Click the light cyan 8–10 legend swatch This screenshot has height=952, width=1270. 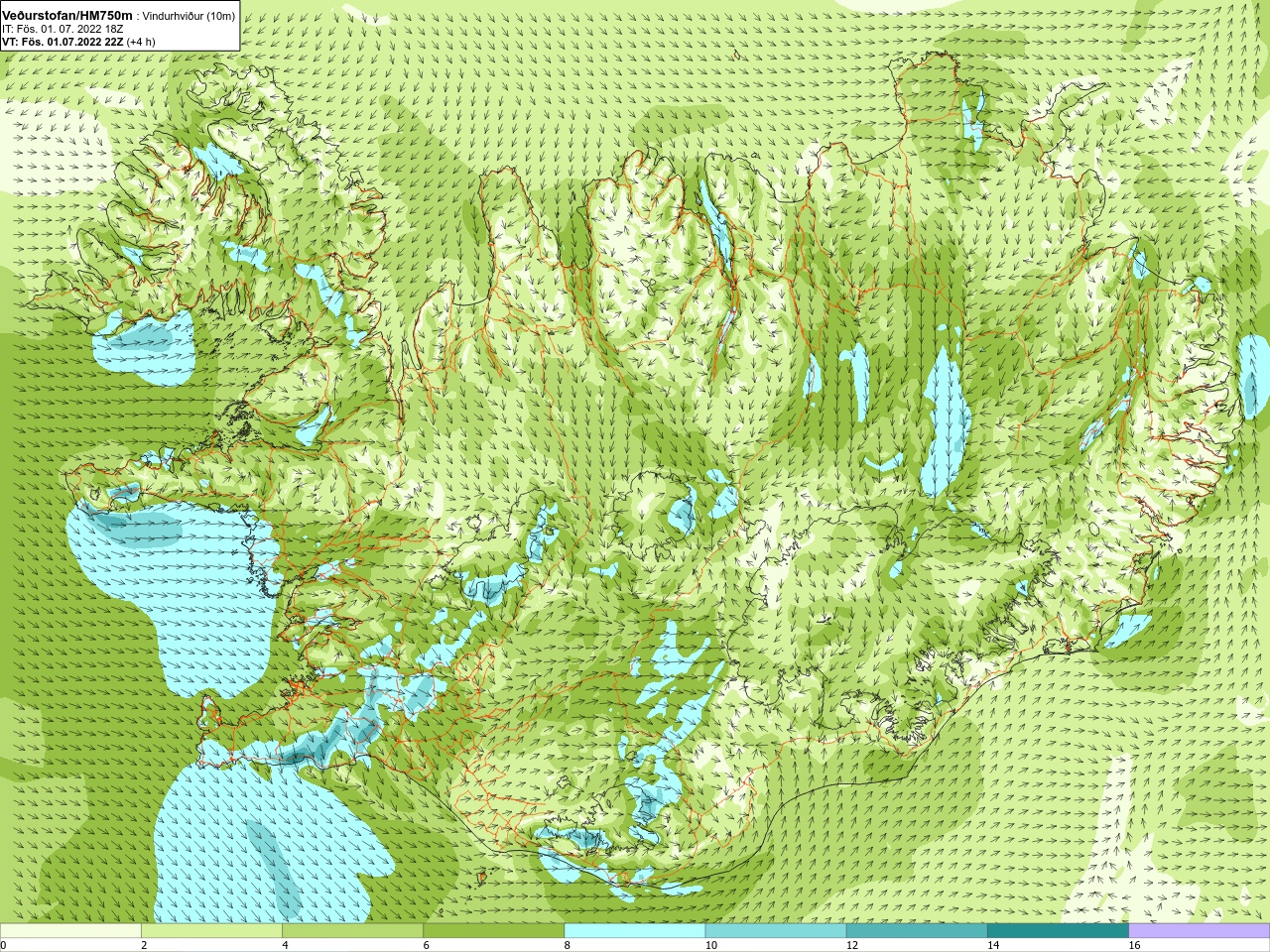635,930
